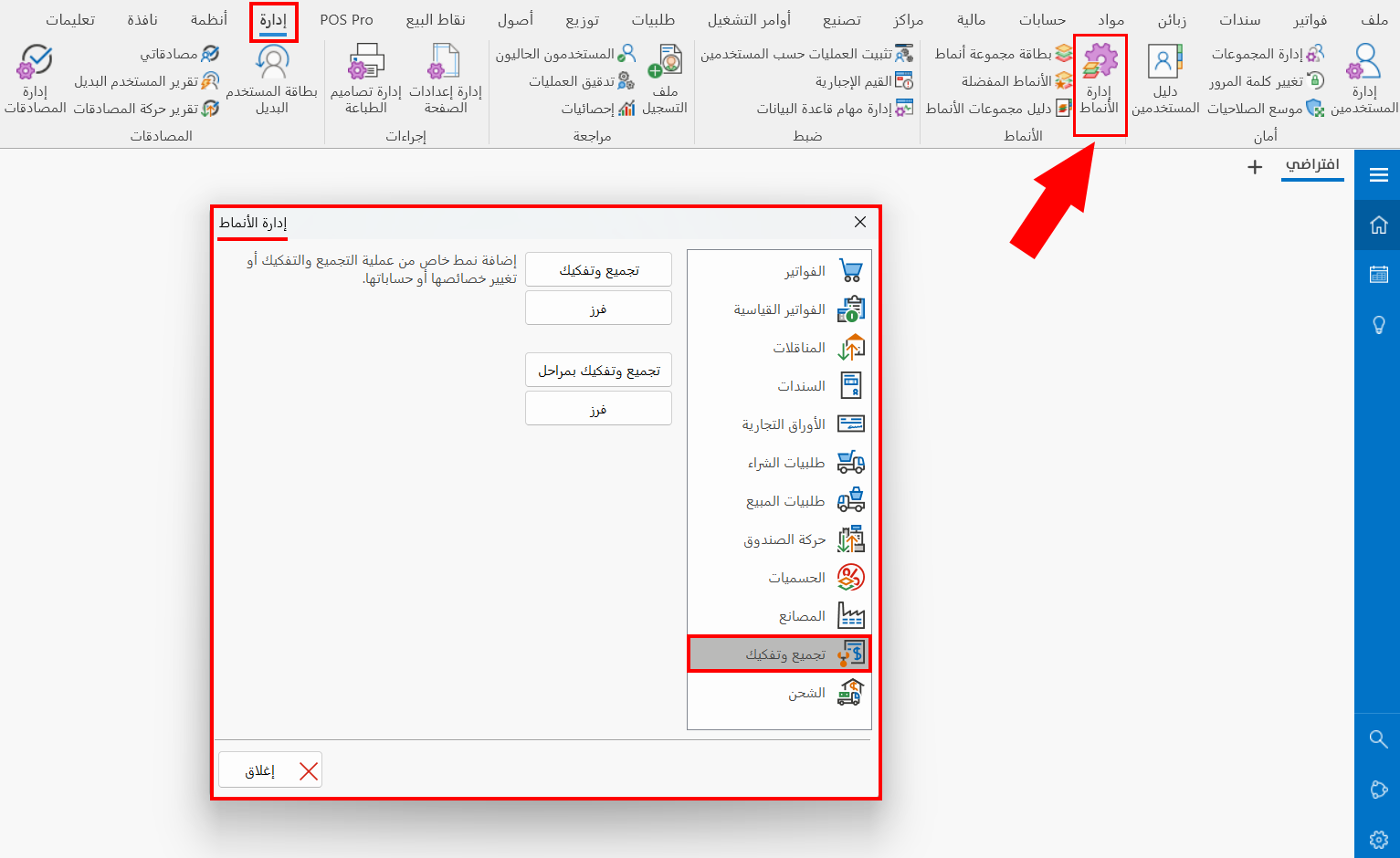Open الأنماط المفضلة

click(1016, 81)
